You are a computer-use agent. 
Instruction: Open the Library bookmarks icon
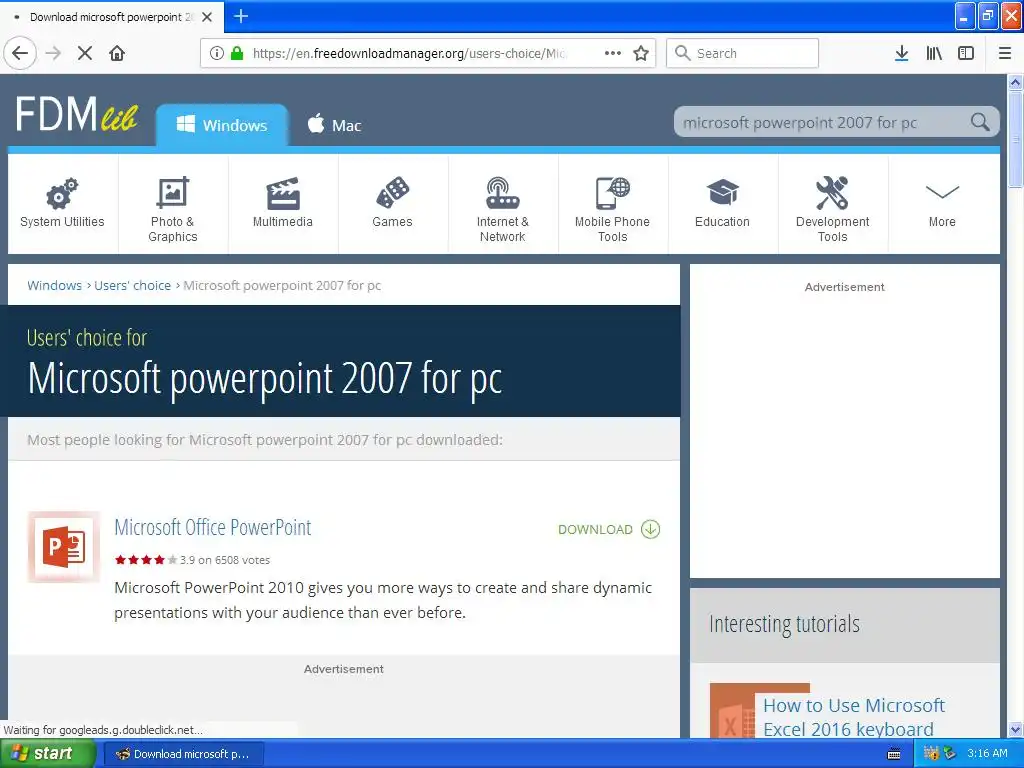click(934, 53)
